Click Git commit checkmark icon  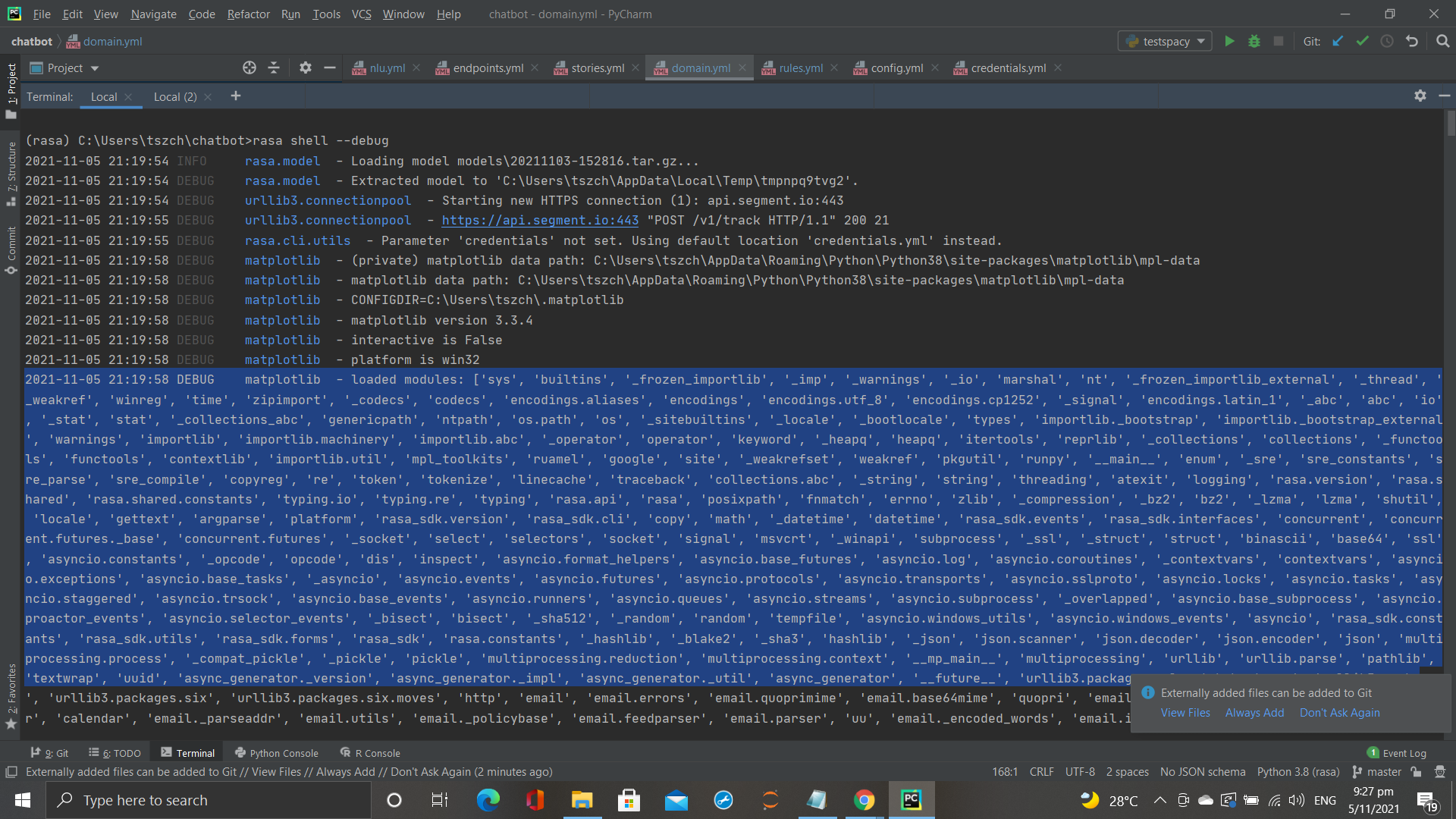[x=1362, y=41]
